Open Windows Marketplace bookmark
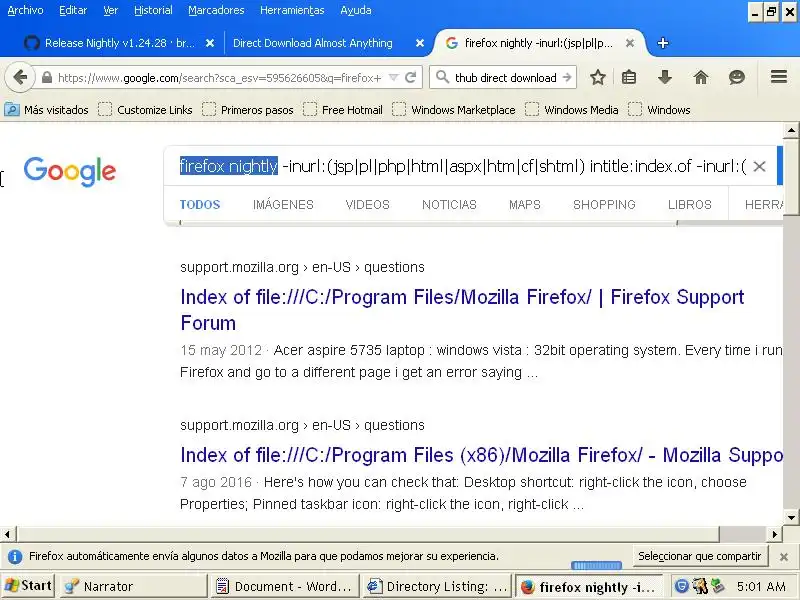This screenshot has width=800, height=600. click(454, 110)
